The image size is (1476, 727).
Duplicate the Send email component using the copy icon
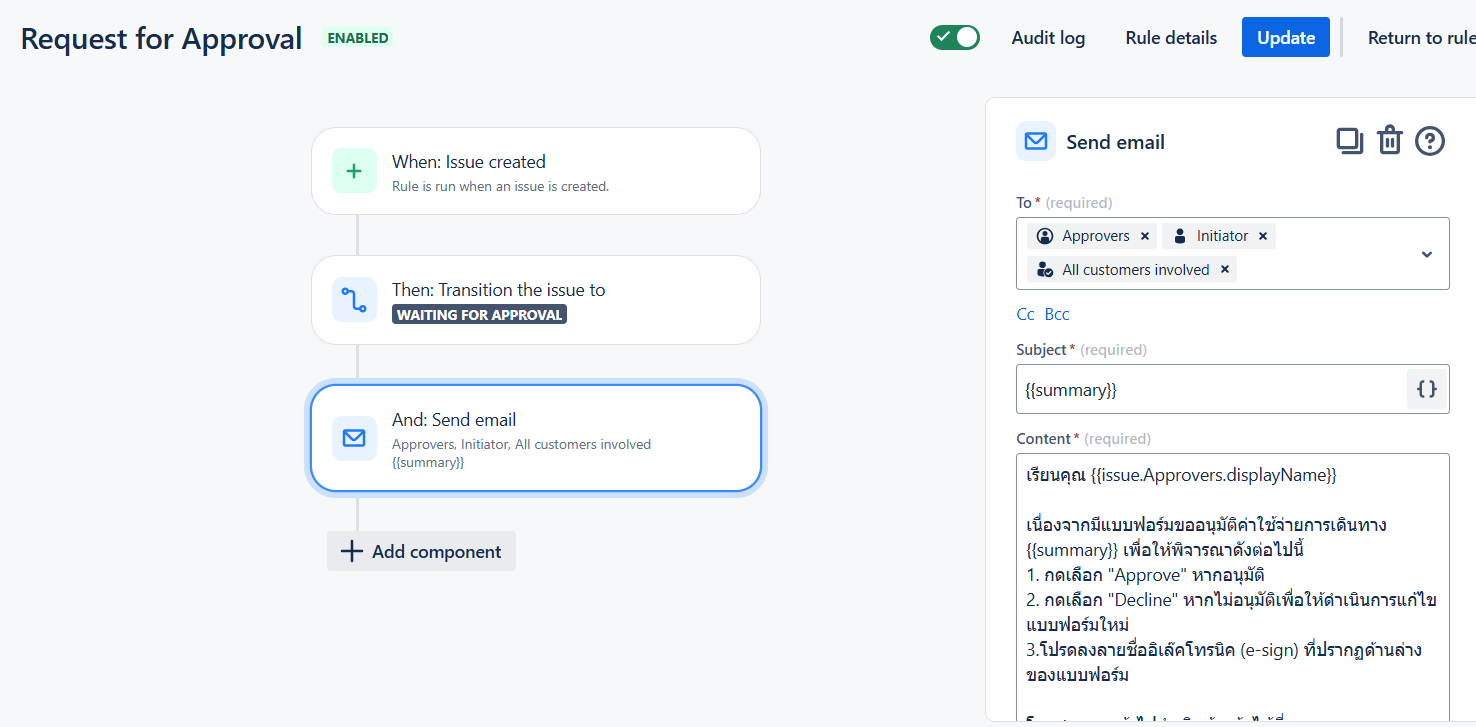point(1349,141)
